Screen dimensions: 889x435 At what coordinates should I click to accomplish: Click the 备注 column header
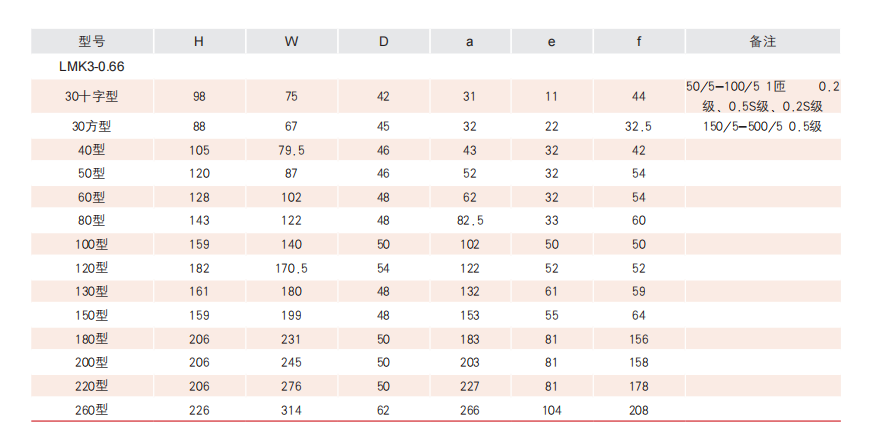point(762,42)
